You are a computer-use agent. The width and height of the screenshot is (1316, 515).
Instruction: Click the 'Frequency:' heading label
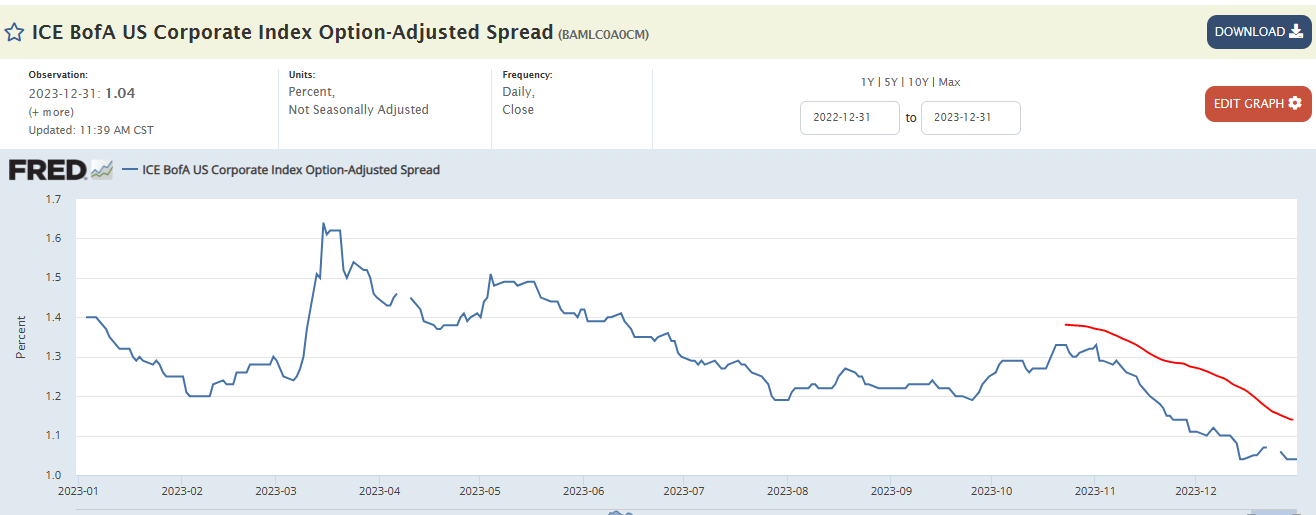[x=527, y=75]
